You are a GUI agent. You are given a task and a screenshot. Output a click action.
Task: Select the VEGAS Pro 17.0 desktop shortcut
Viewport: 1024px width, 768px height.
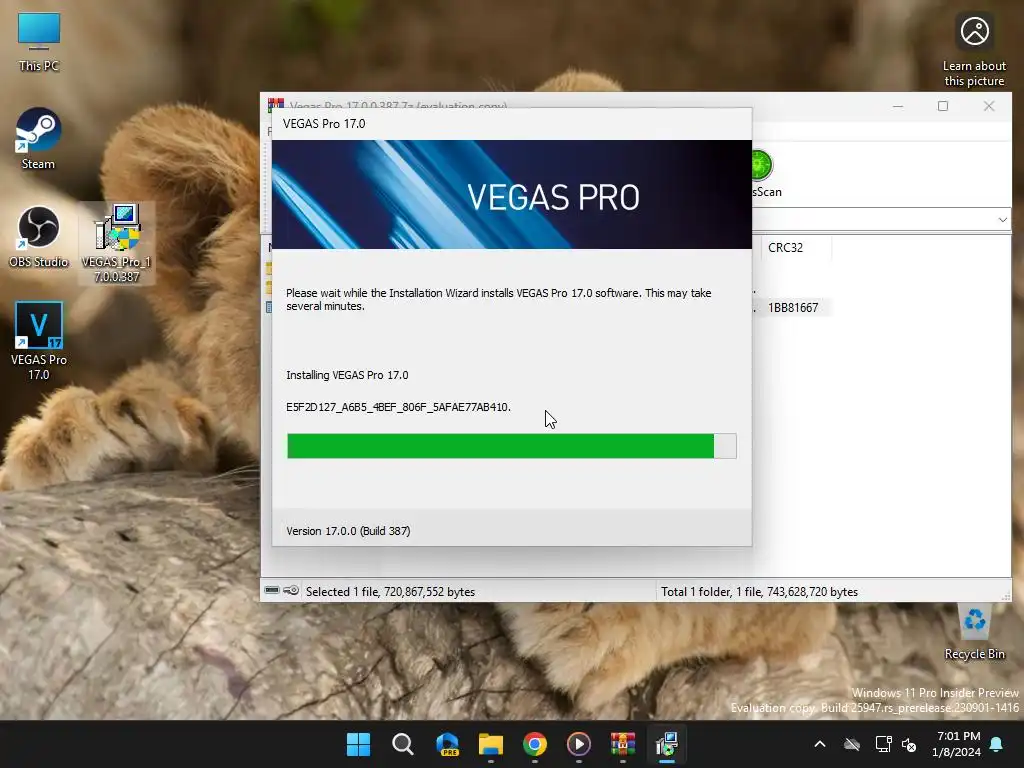coord(39,340)
